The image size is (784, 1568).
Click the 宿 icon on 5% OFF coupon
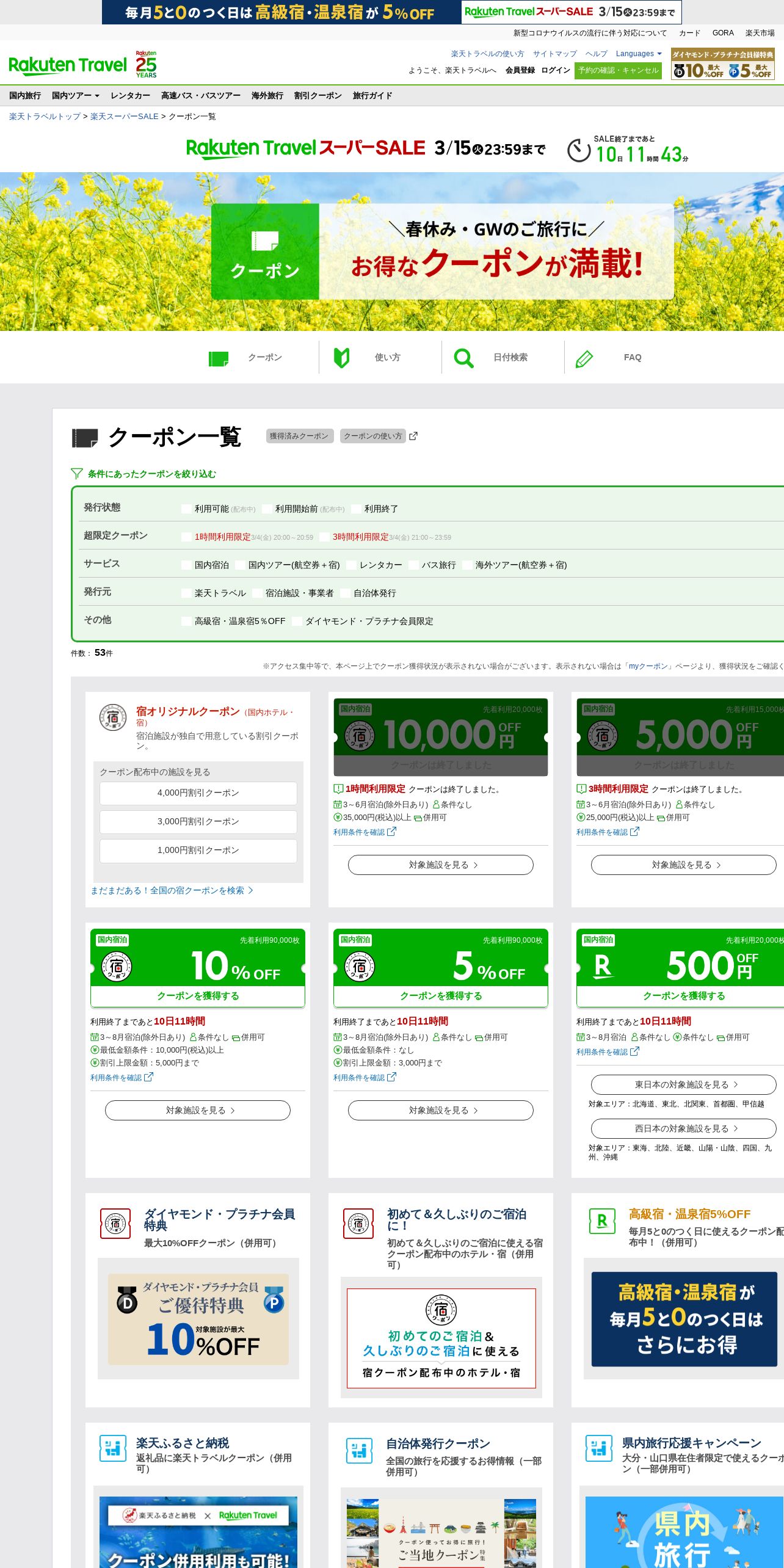[359, 967]
